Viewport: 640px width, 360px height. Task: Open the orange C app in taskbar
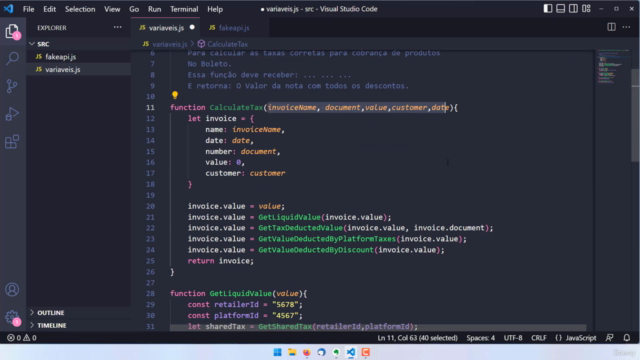tap(365, 352)
